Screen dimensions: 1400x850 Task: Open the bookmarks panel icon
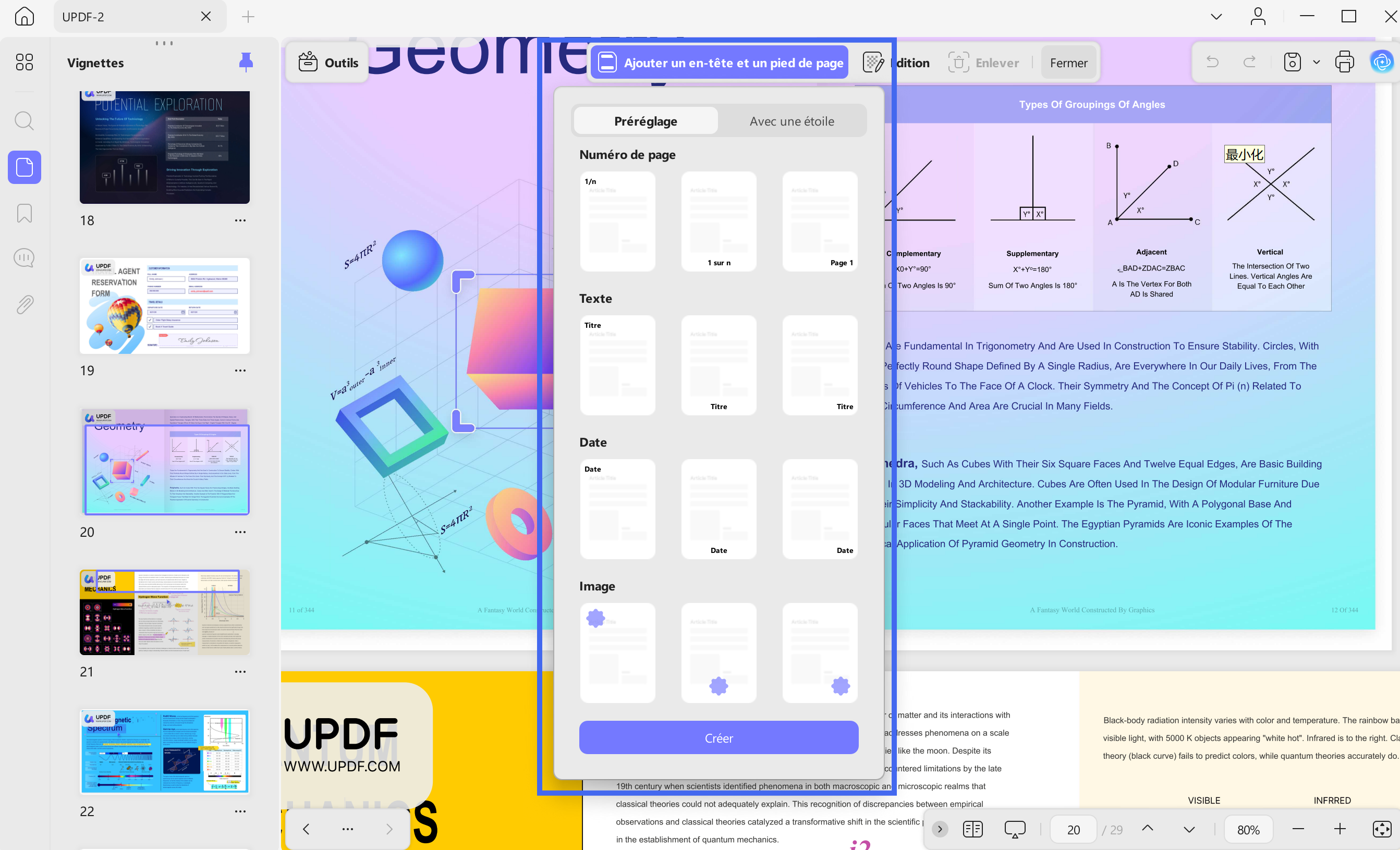click(25, 214)
